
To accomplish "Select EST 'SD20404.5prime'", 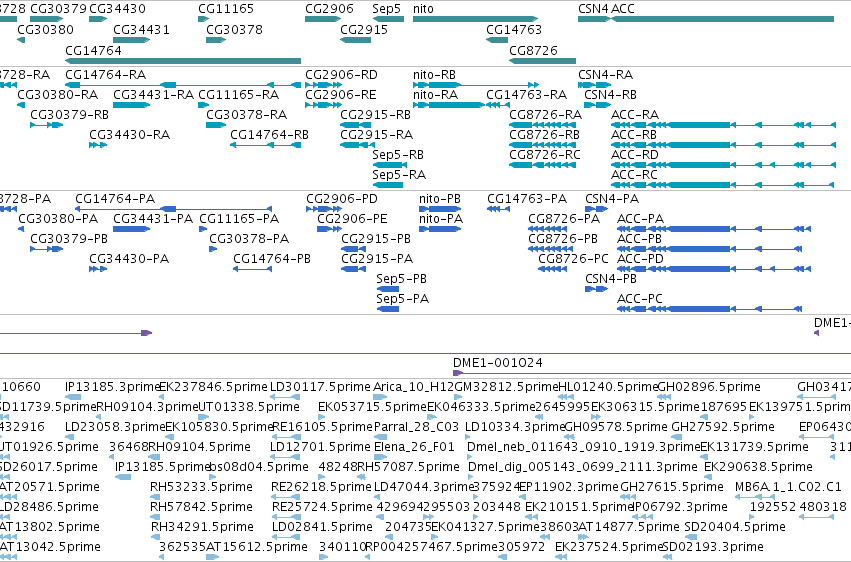I will [734, 527].
